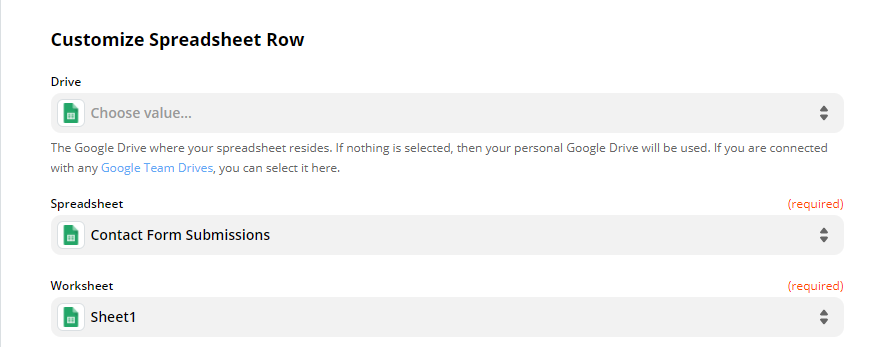
Task: Click the Spreadsheet field label
Action: (x=87, y=203)
